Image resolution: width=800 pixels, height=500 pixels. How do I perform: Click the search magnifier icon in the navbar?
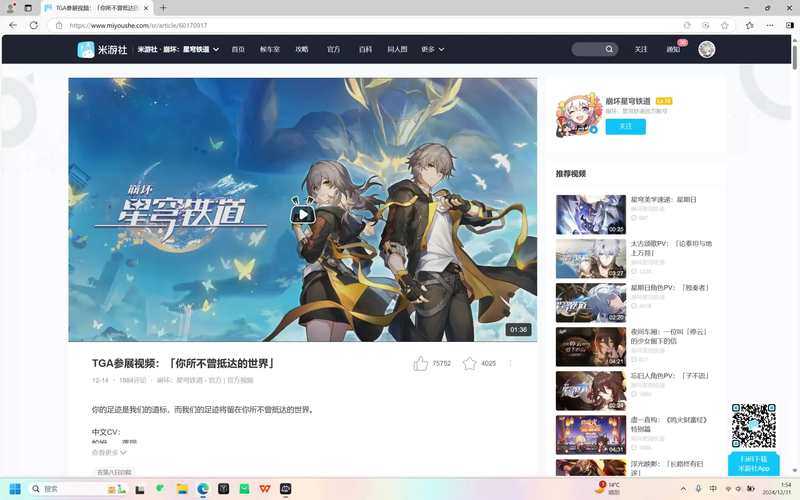(x=609, y=49)
